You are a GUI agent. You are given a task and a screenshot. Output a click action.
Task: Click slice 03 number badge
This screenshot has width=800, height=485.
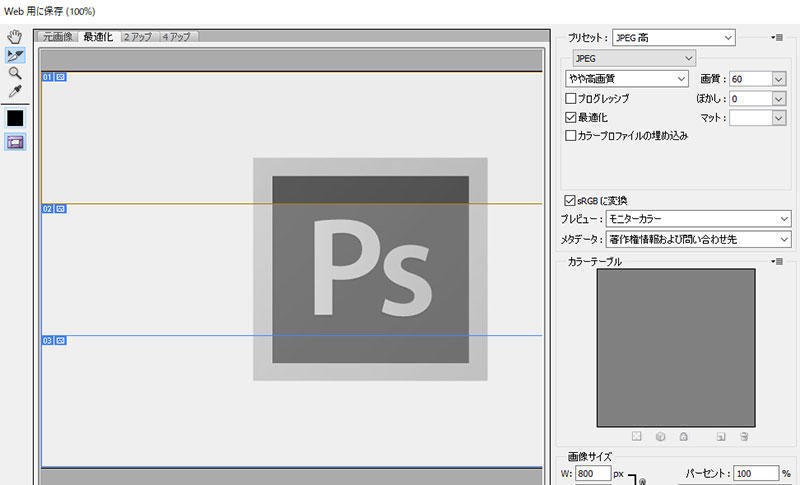[47, 340]
